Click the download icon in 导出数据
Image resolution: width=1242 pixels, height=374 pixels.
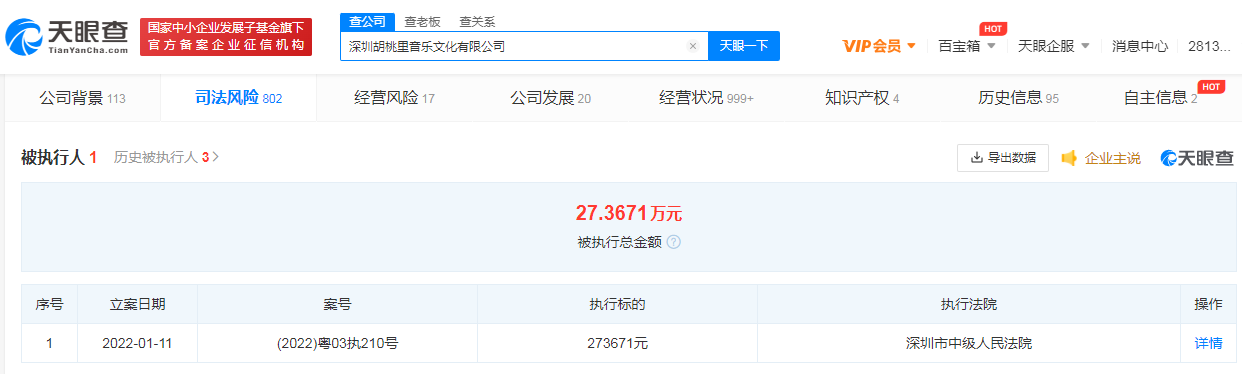(x=976, y=158)
